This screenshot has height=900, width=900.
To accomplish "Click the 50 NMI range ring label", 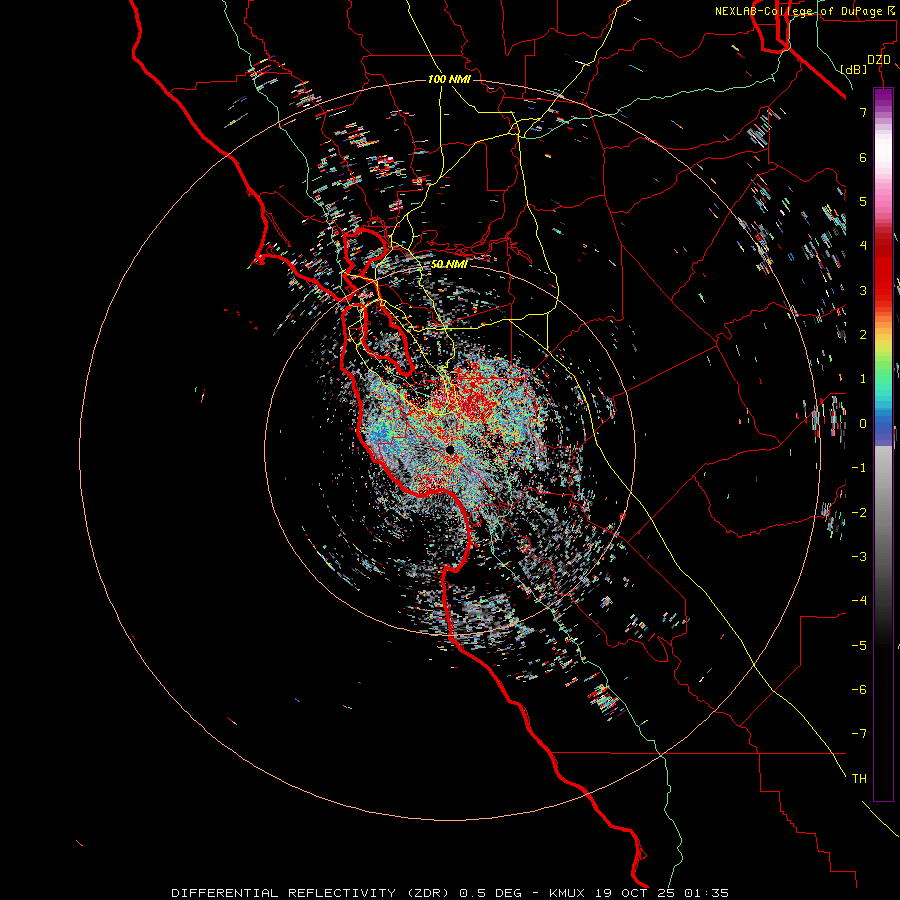I will [x=449, y=264].
